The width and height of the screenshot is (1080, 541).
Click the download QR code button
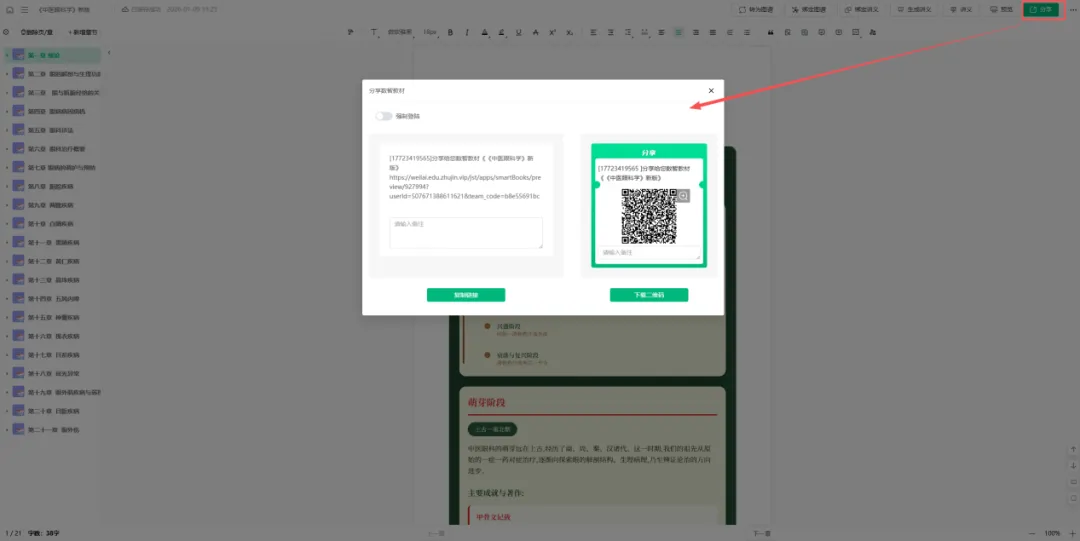point(649,295)
